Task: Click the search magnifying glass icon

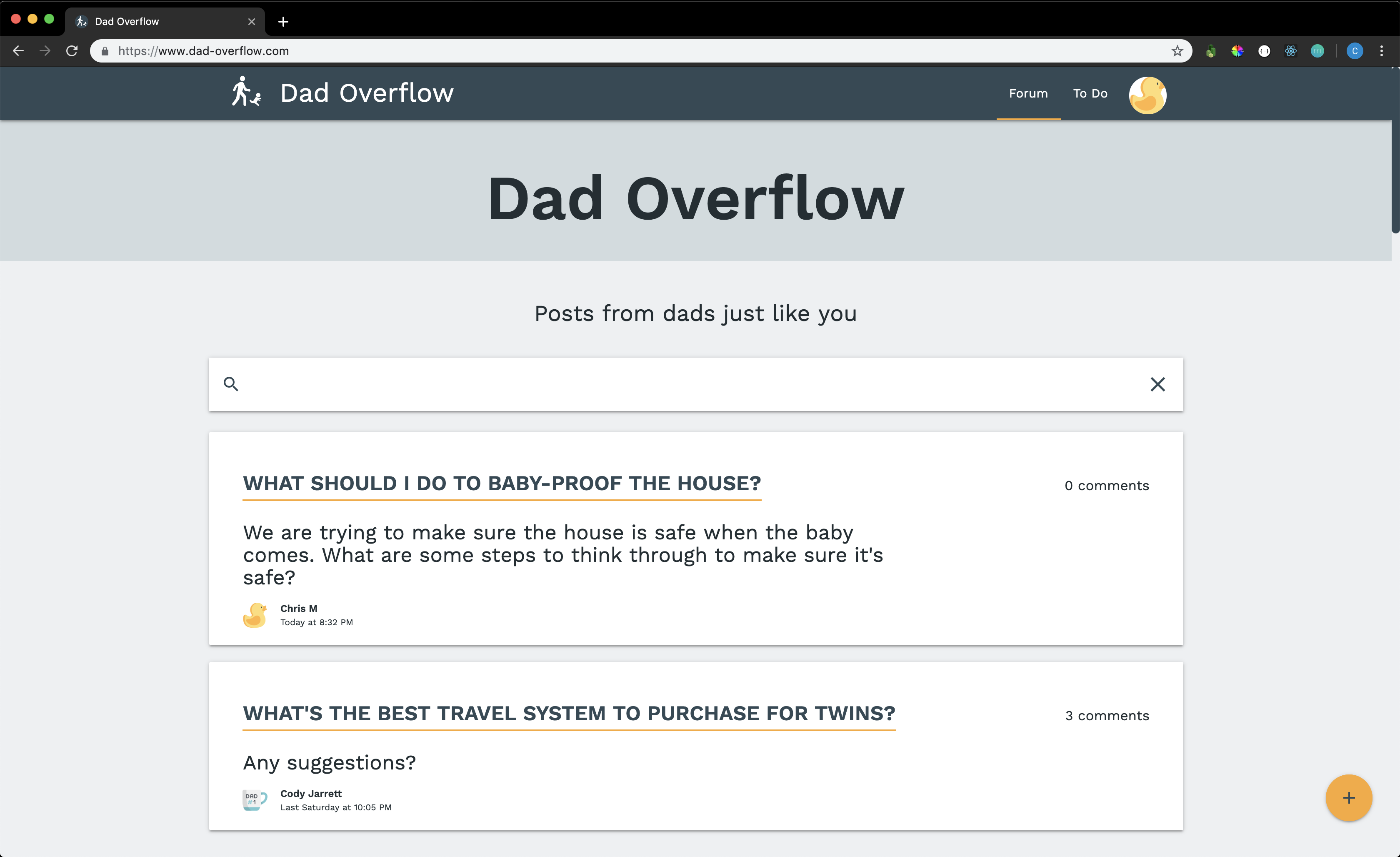Action: (x=231, y=384)
